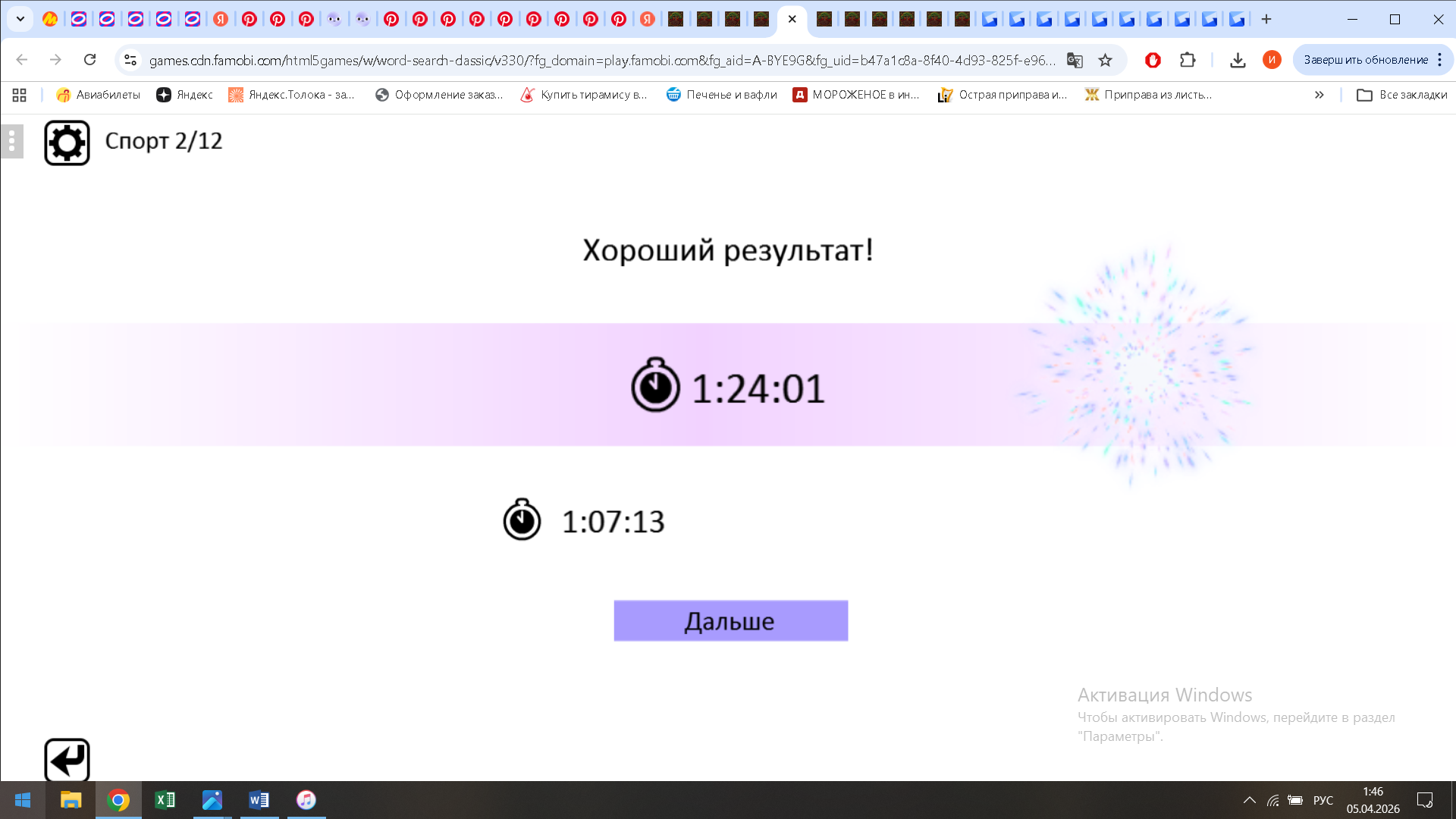Toggle the stopwatch display of best time

coord(522,520)
